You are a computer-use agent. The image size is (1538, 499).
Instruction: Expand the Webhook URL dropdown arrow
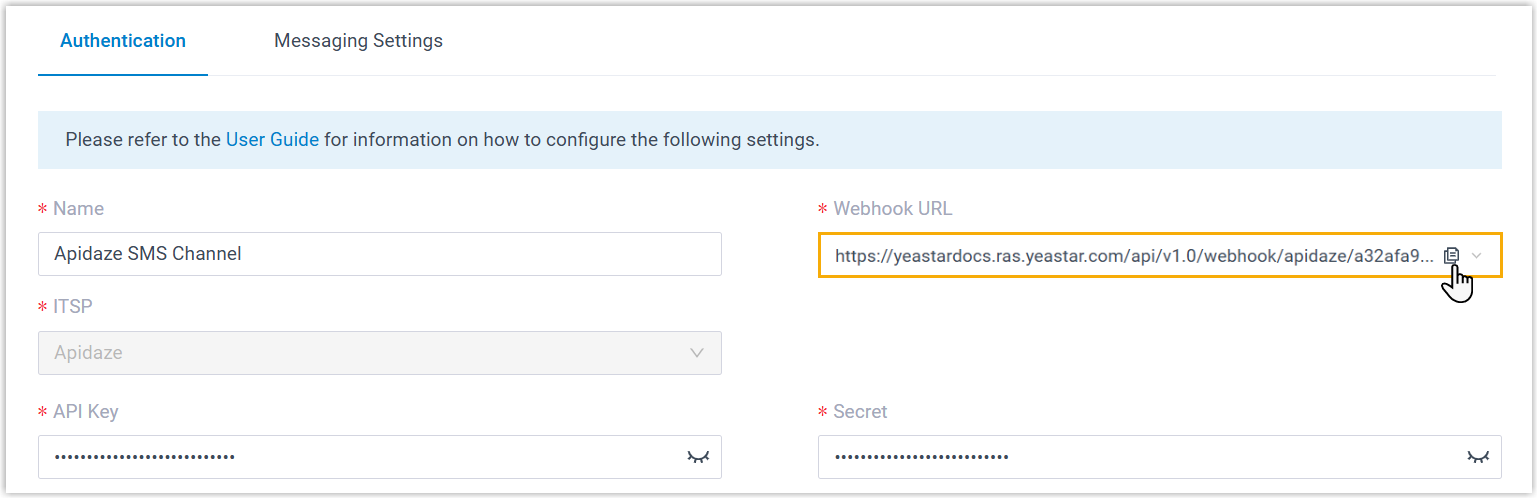1477,256
